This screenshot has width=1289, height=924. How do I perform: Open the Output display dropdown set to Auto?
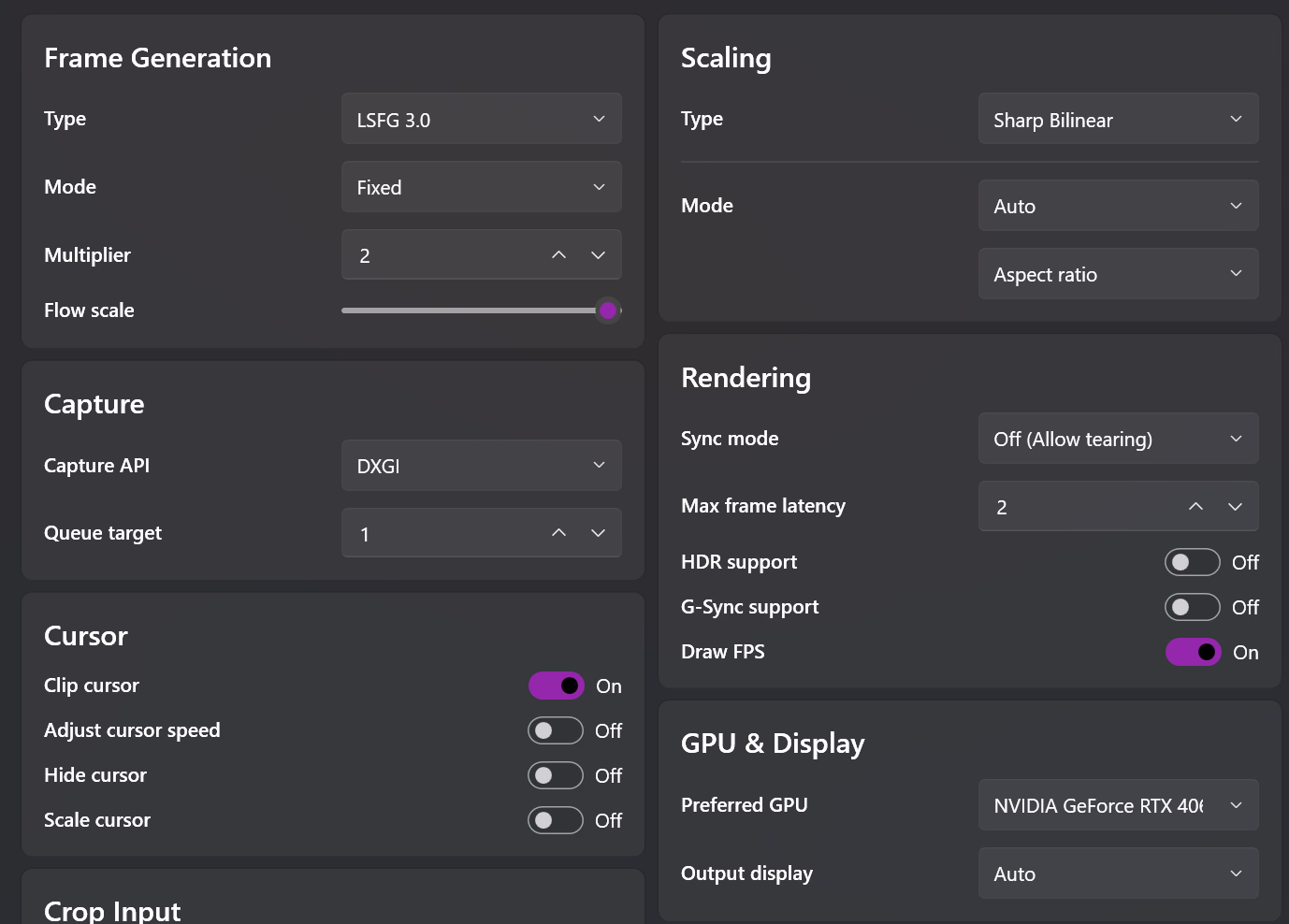[x=1119, y=873]
